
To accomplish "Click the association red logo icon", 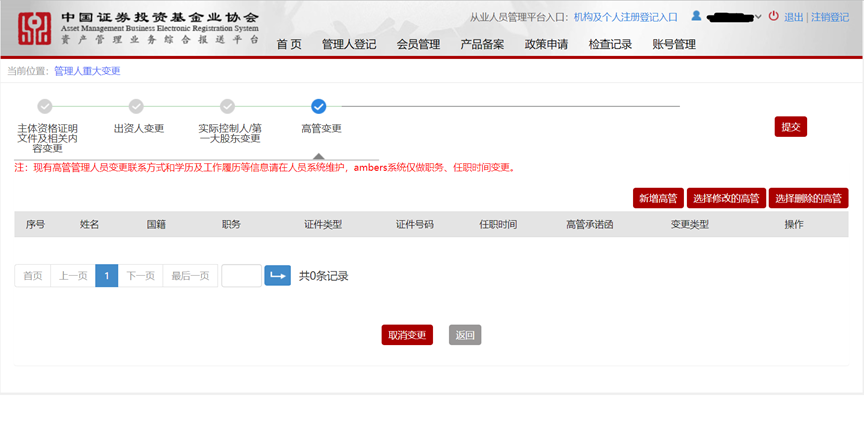I will (34, 29).
